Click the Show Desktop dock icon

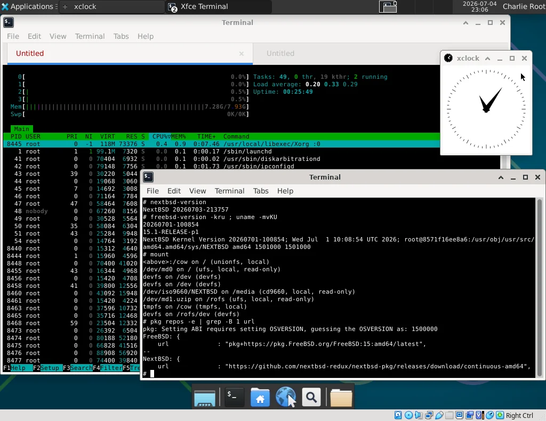[204, 398]
